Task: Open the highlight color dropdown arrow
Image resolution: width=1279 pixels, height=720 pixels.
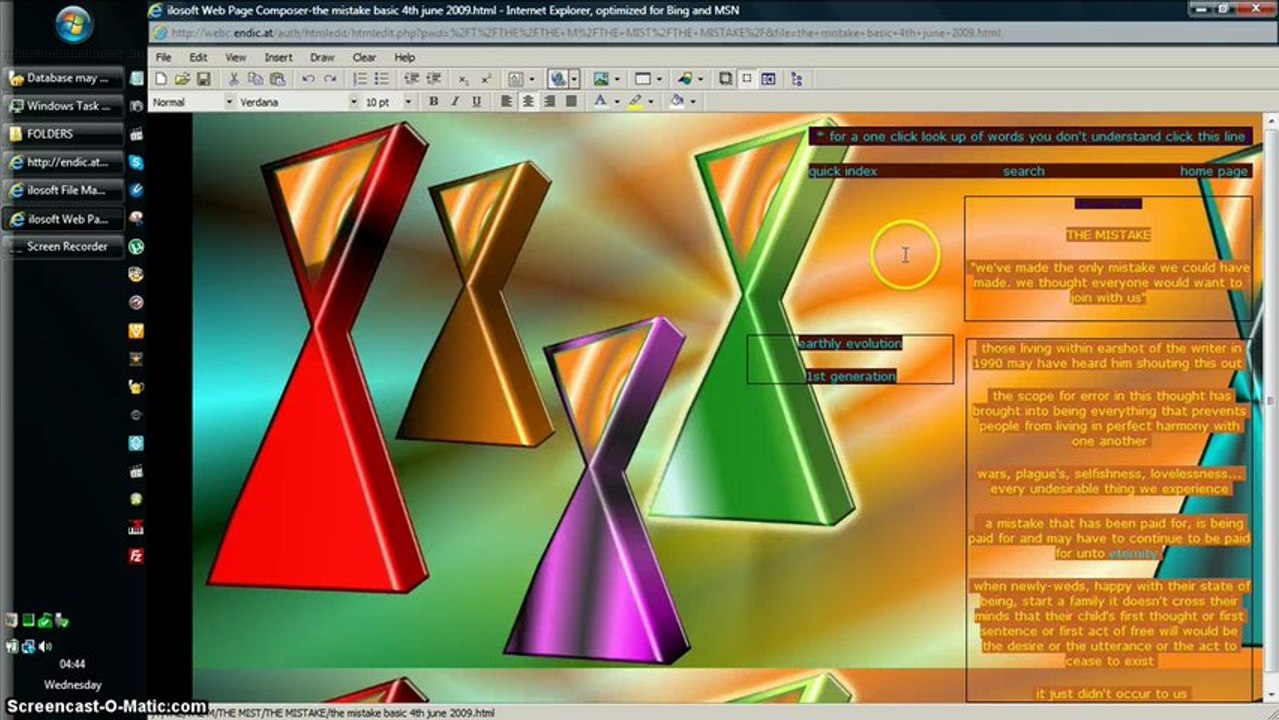Action: (x=650, y=101)
